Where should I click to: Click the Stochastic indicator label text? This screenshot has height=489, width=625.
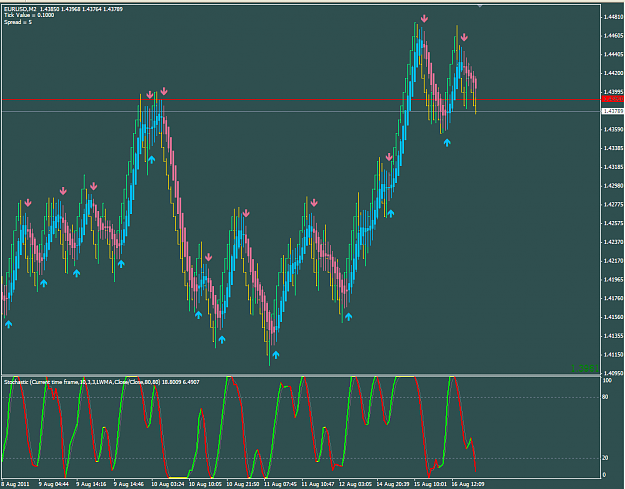coord(101,382)
